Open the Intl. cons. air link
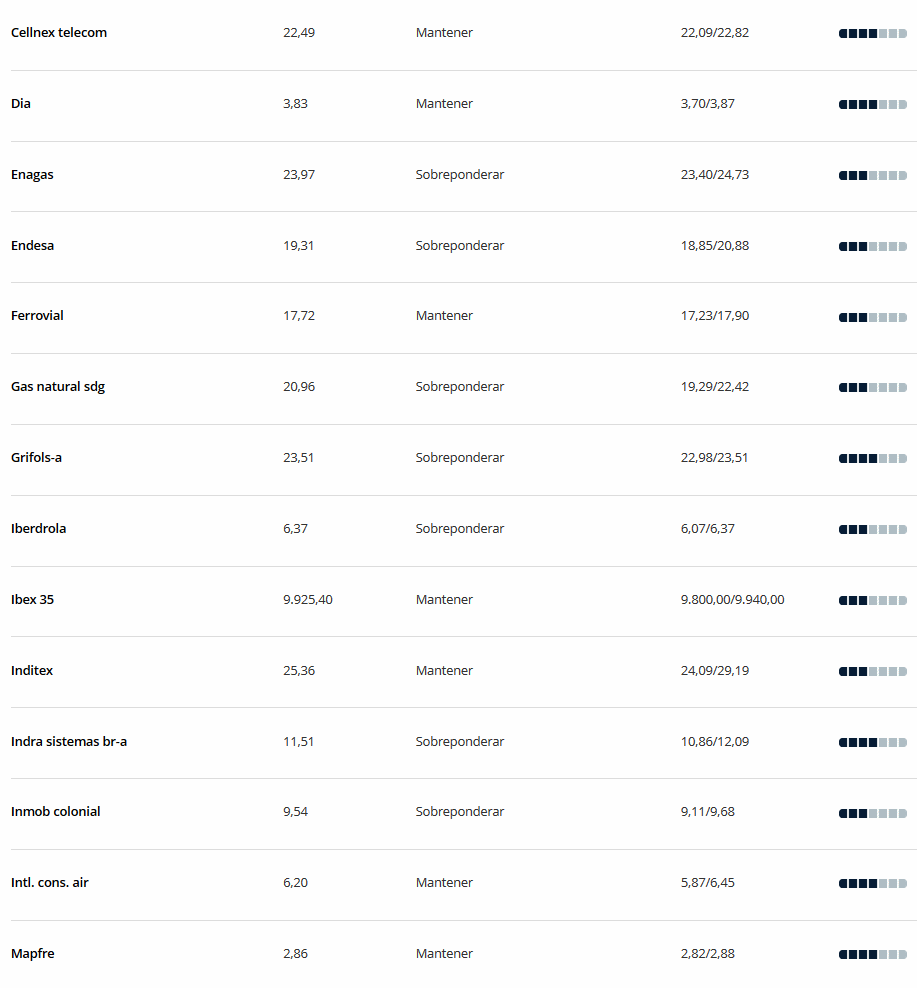Viewport: 917px width, 988px height. 50,882
